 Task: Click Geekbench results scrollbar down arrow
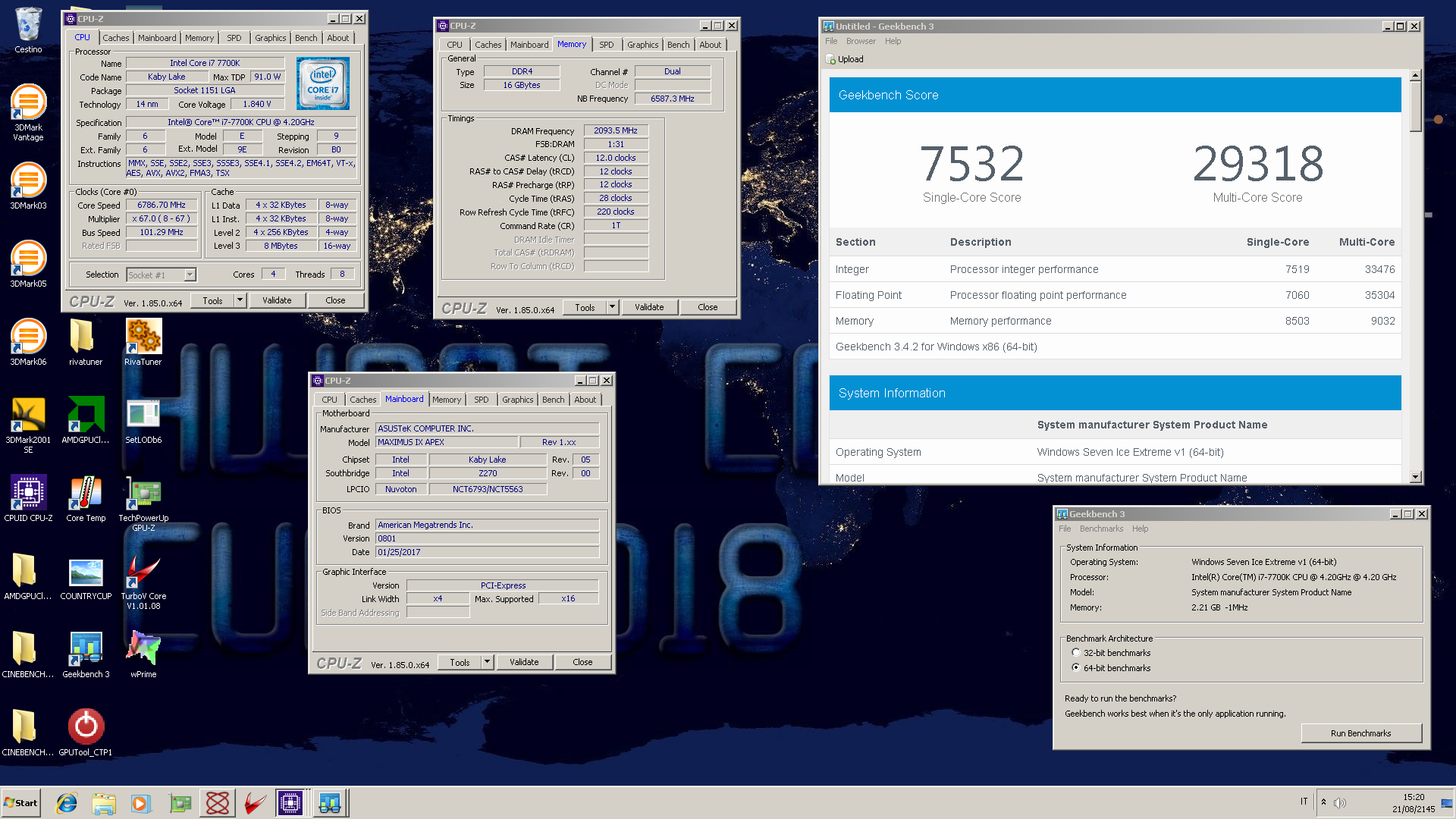coord(1415,477)
